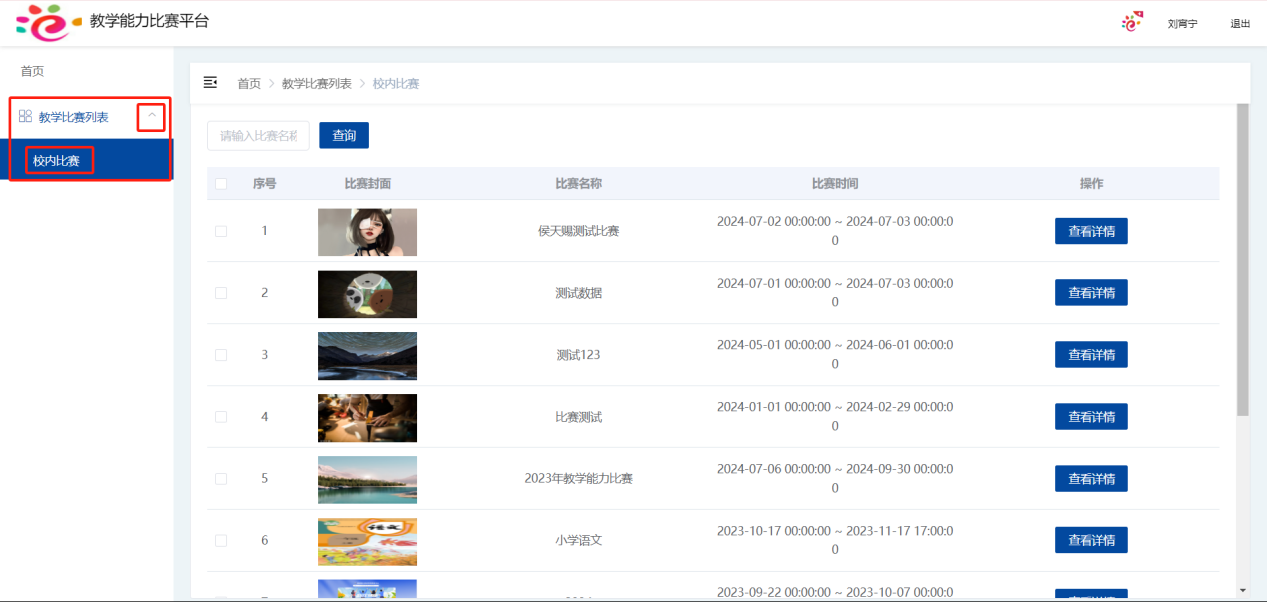Toggle the select-all header checkbox
Screen dimensions: 1267x602
[221, 184]
